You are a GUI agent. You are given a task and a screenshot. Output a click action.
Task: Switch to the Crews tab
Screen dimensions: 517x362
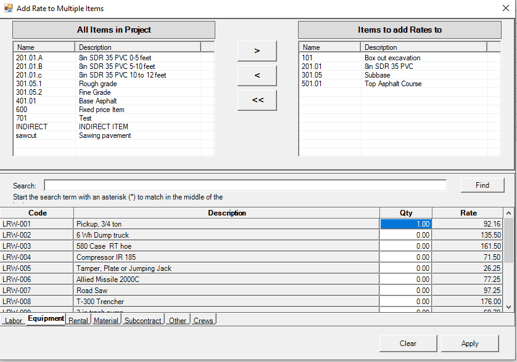203,321
